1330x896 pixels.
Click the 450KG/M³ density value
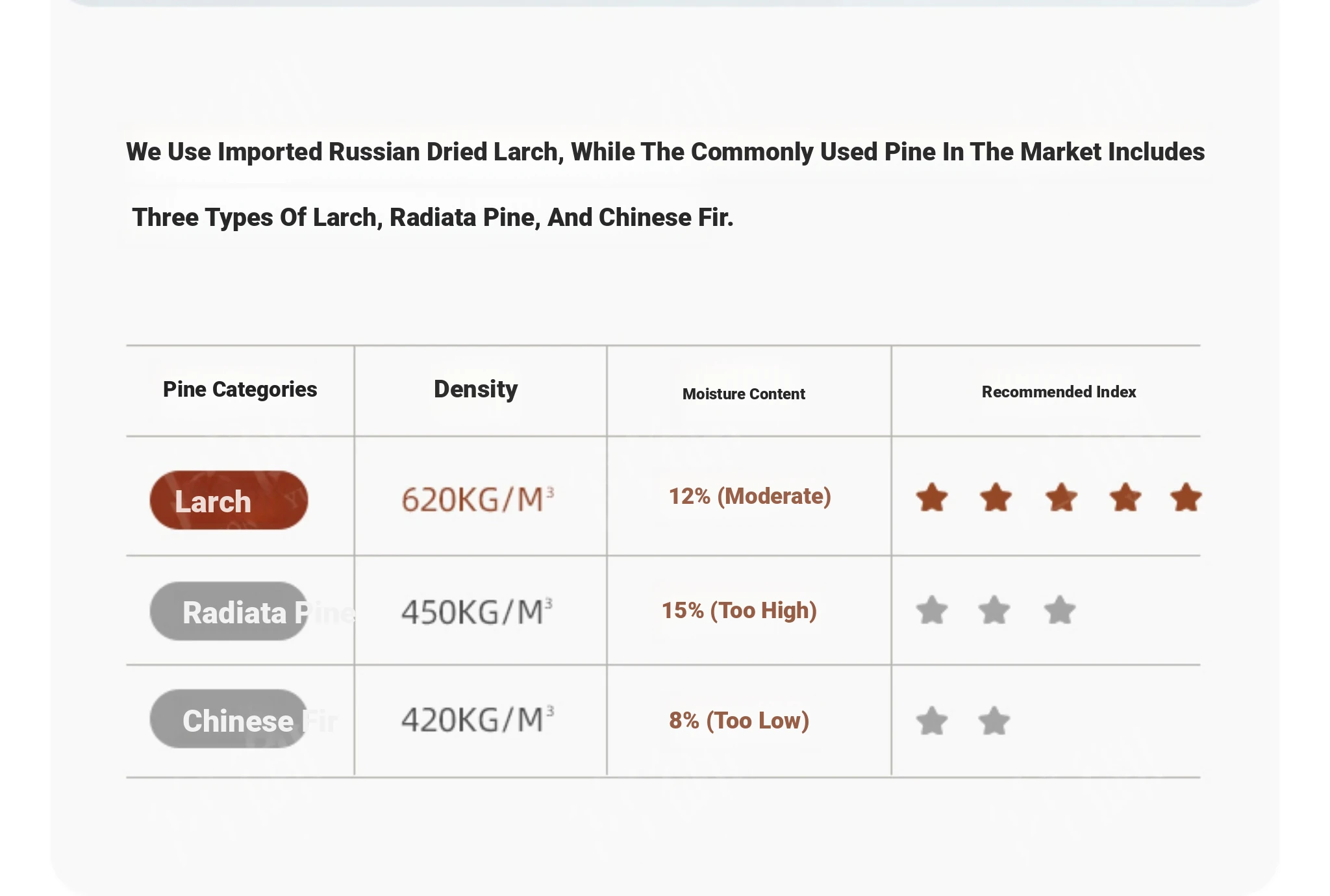point(477,612)
